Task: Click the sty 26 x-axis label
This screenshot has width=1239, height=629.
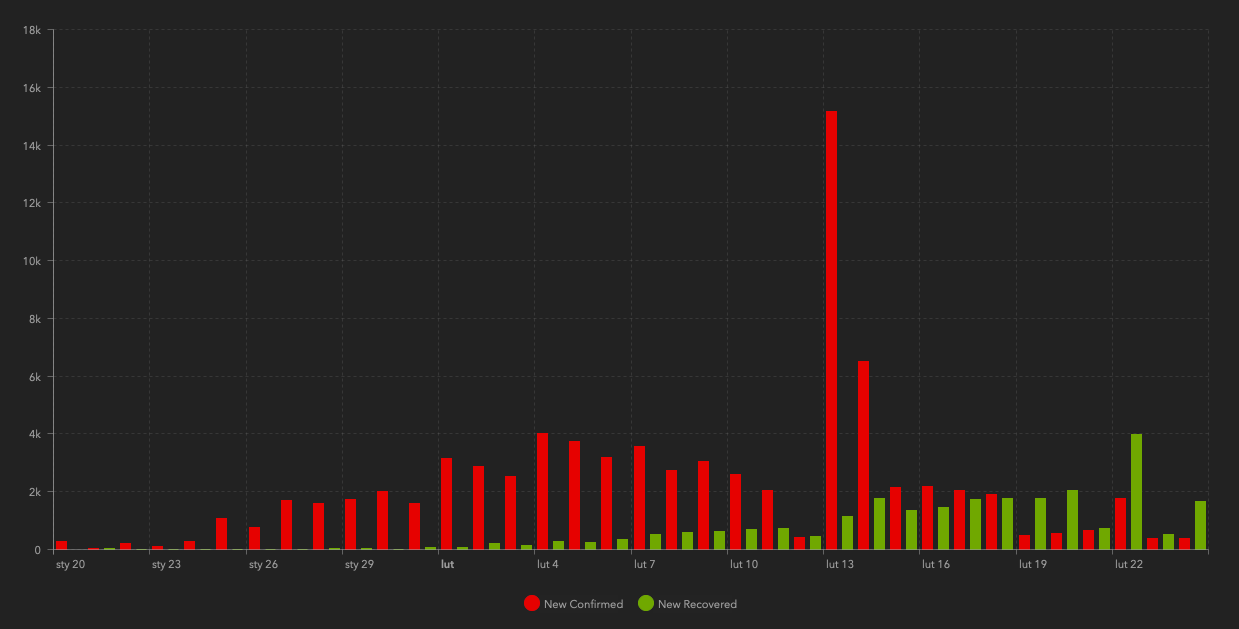Action: click(x=263, y=565)
